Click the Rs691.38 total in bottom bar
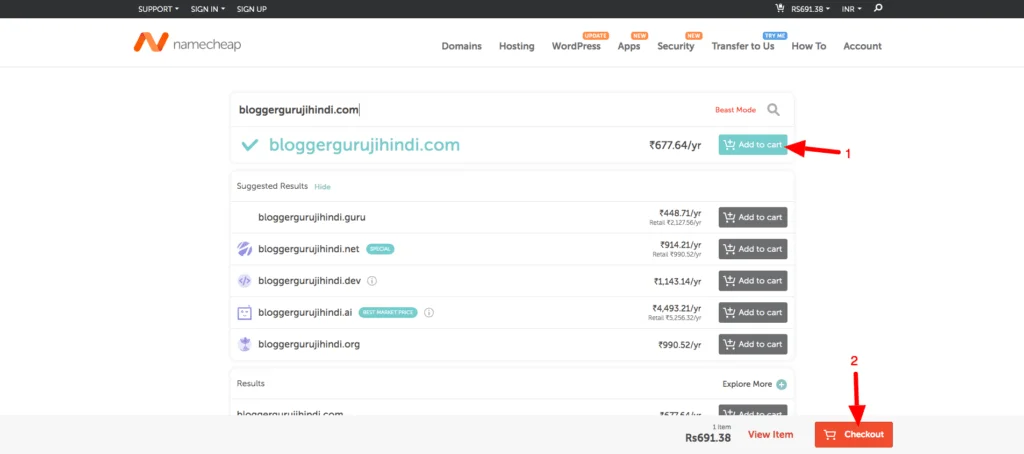This screenshot has height=454, width=1024. click(708, 438)
